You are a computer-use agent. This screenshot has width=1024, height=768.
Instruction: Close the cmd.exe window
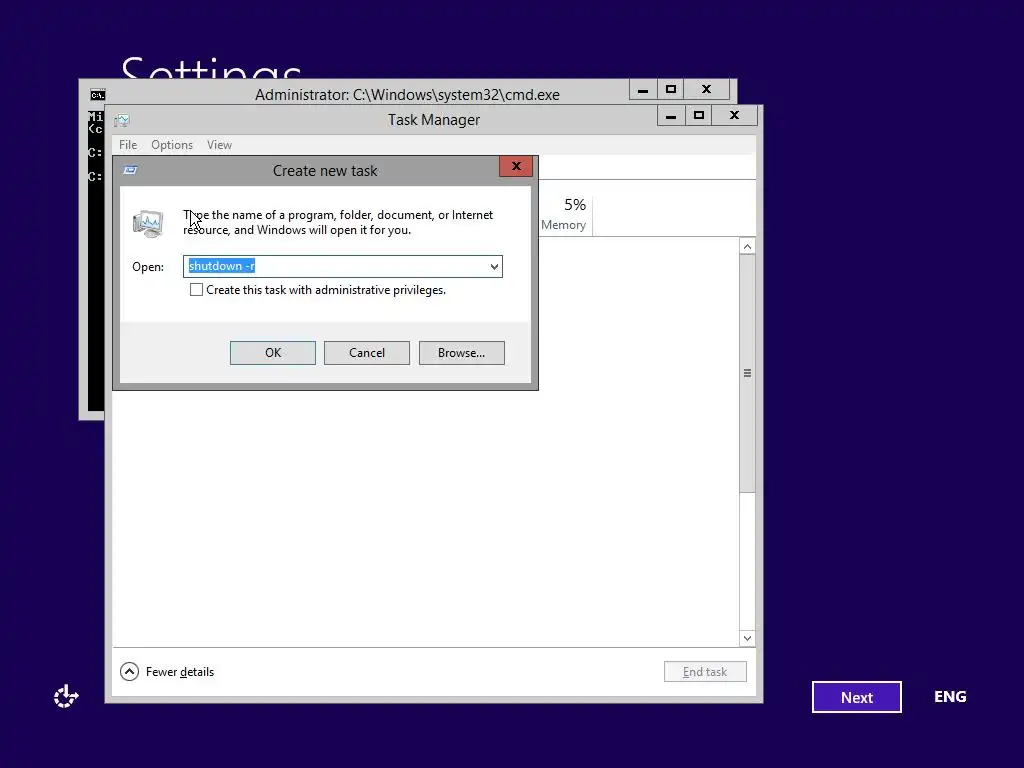pos(707,90)
